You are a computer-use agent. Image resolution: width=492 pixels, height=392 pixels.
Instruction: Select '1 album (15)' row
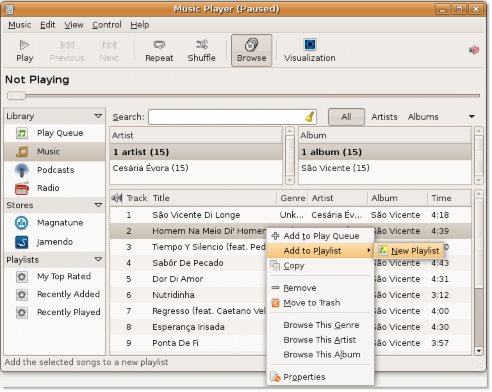[385, 152]
